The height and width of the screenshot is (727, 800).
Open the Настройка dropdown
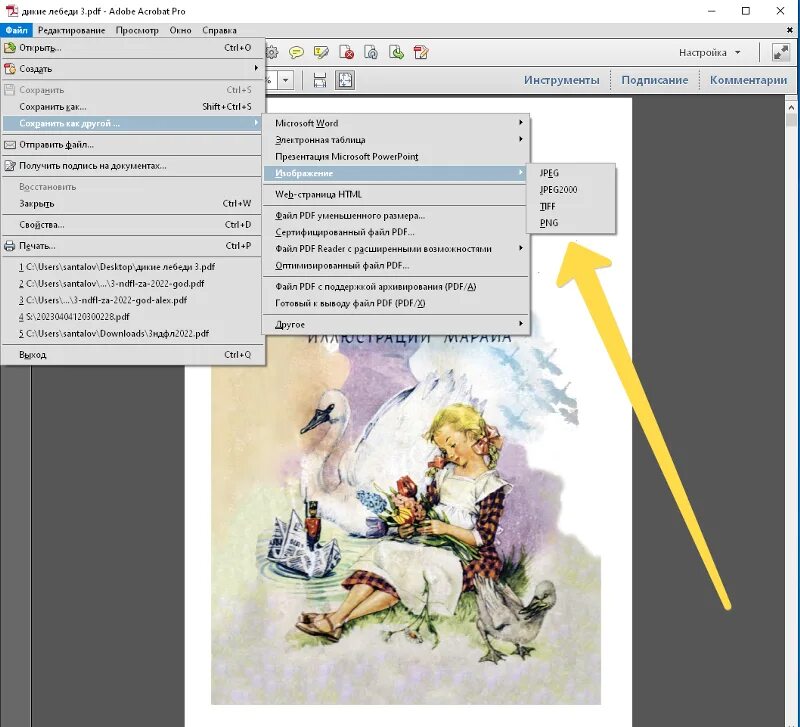(709, 53)
